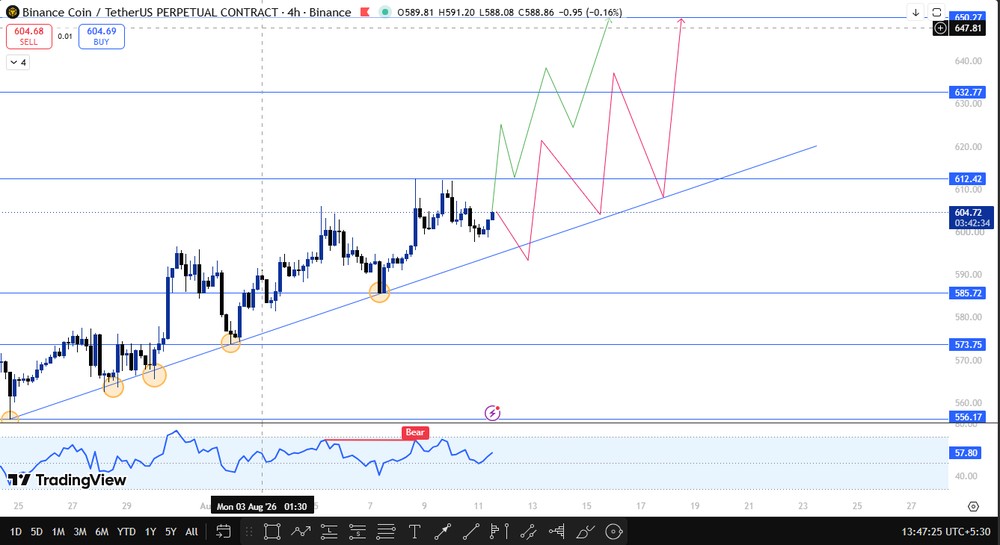Click the 604.69 BUY button

click(101, 36)
